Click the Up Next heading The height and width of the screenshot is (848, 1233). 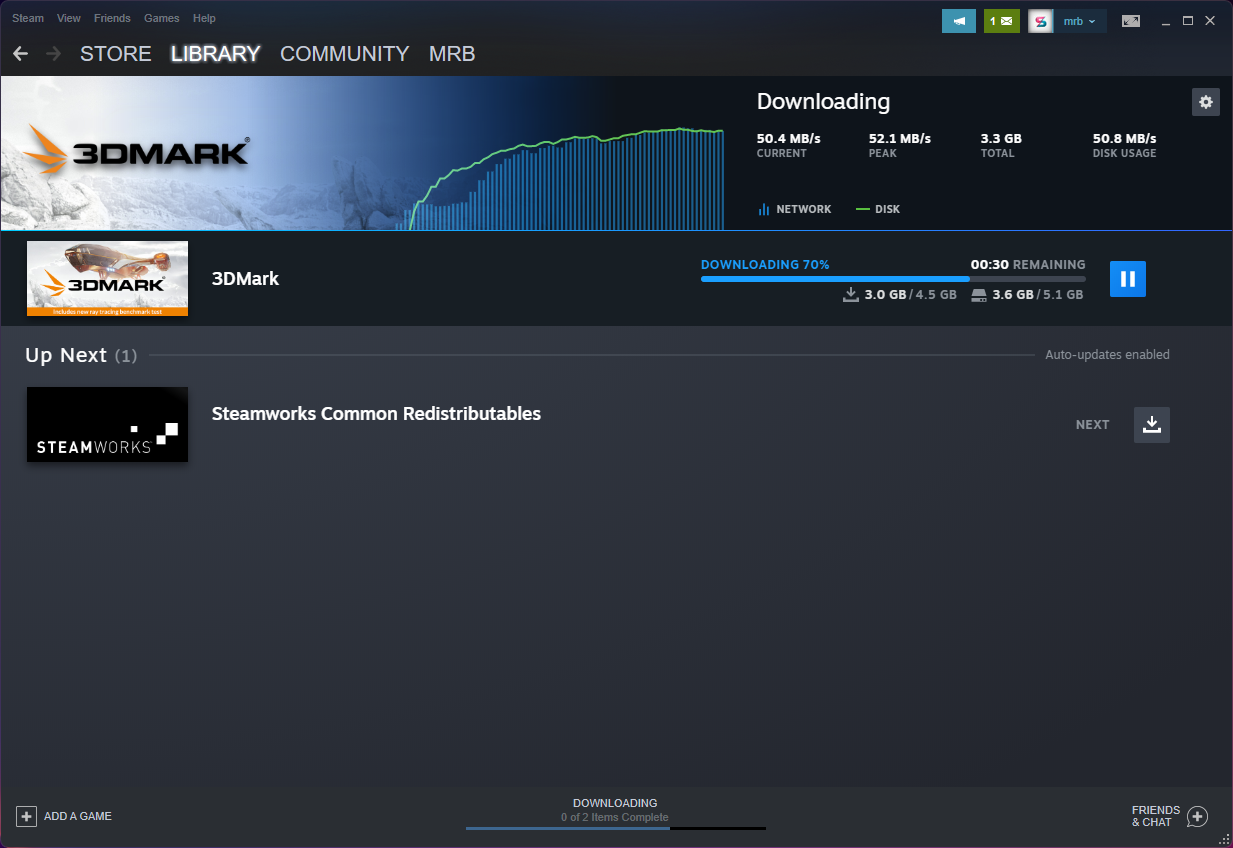(x=66, y=355)
